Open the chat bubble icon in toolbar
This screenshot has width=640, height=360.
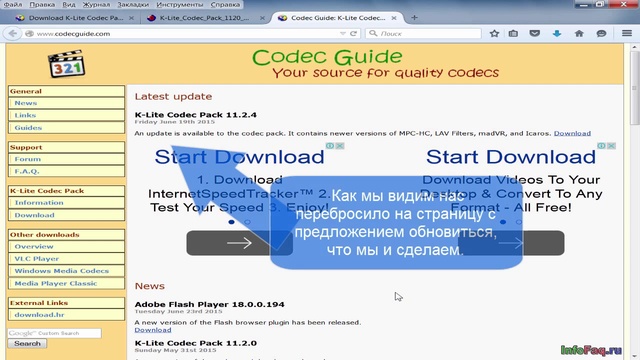tap(601, 33)
